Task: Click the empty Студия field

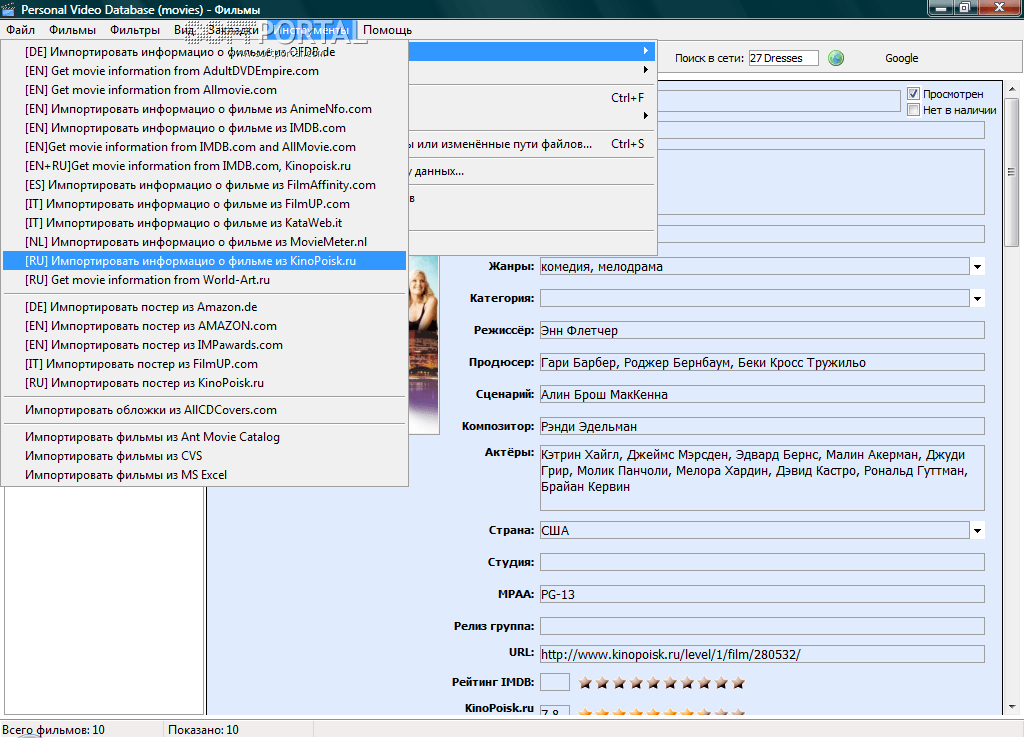Action: click(x=762, y=562)
